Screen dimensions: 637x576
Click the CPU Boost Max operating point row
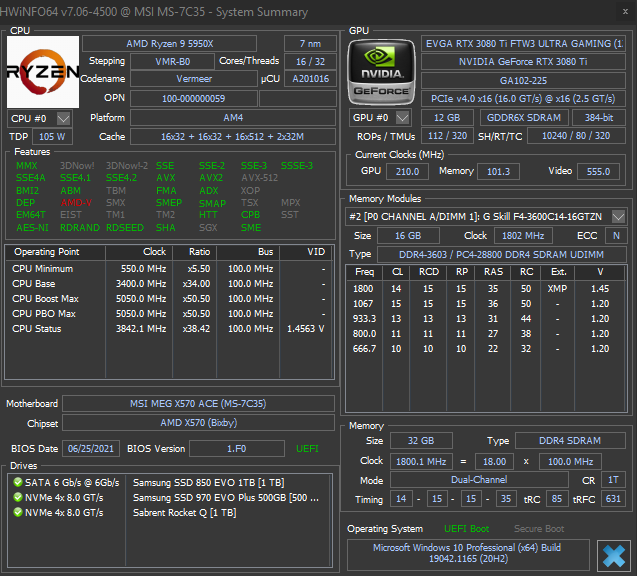[x=169, y=299]
